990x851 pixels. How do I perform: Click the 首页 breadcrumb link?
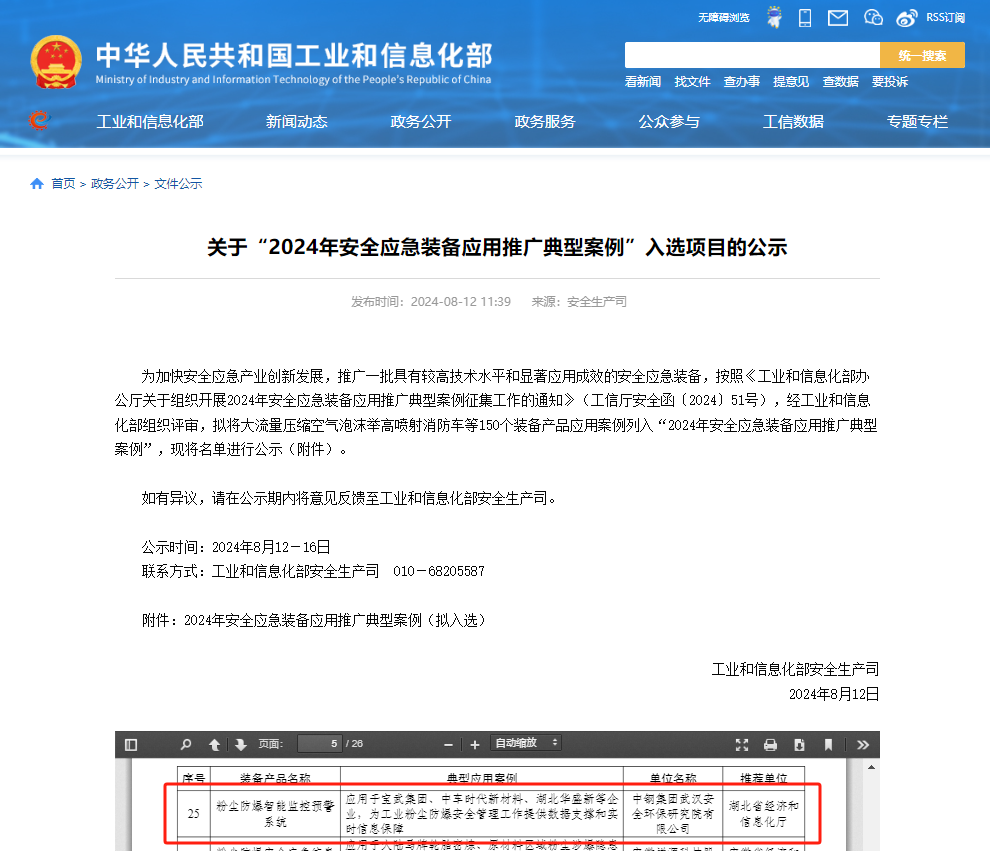point(63,184)
